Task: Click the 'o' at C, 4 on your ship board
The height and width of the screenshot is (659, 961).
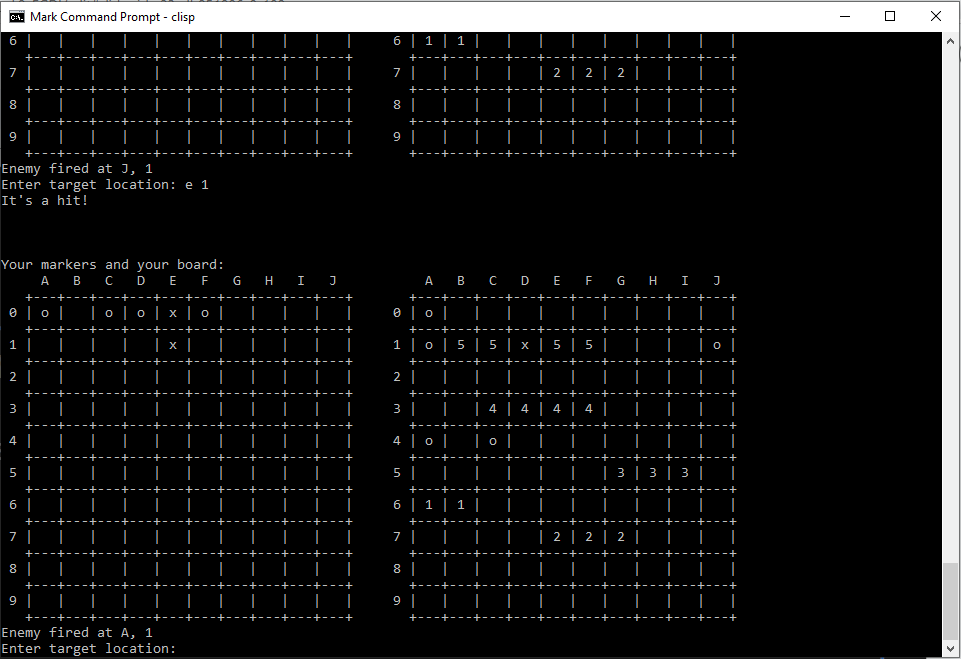Action: click(x=493, y=441)
